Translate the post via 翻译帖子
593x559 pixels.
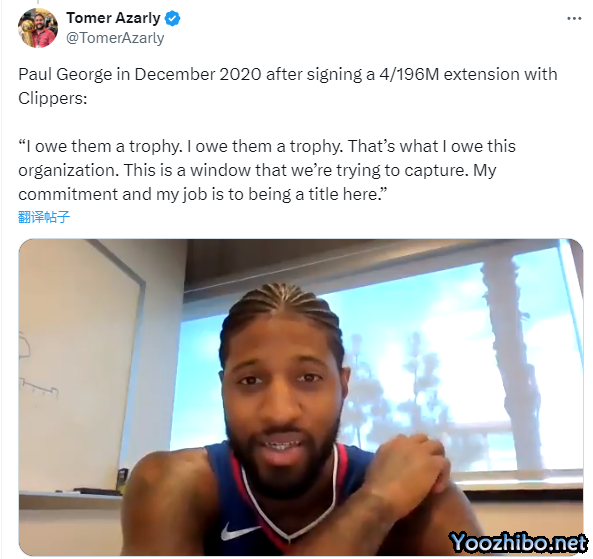[x=44, y=217]
